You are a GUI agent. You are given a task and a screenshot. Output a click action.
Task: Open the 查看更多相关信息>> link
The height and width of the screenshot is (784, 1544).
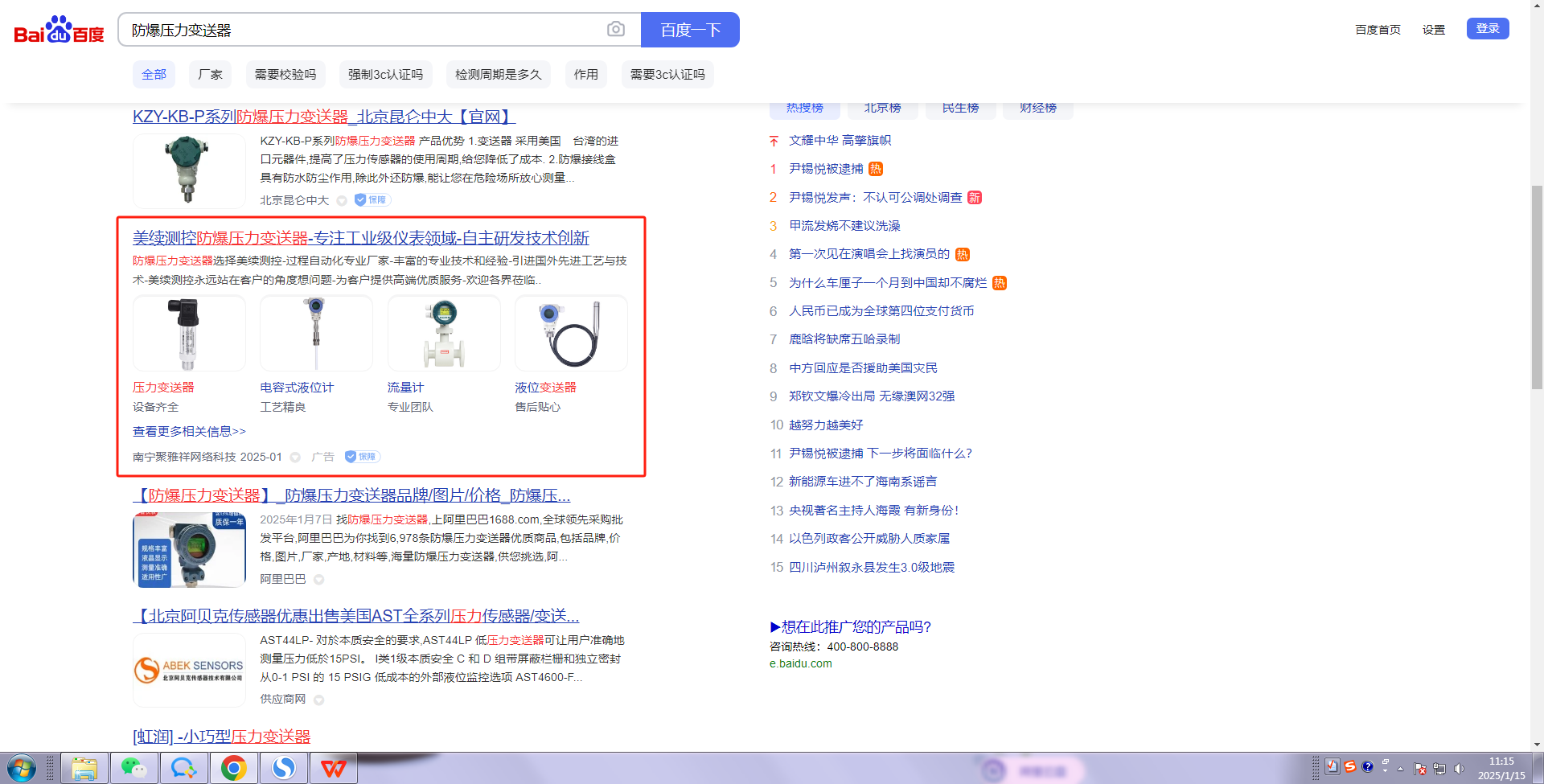point(189,432)
